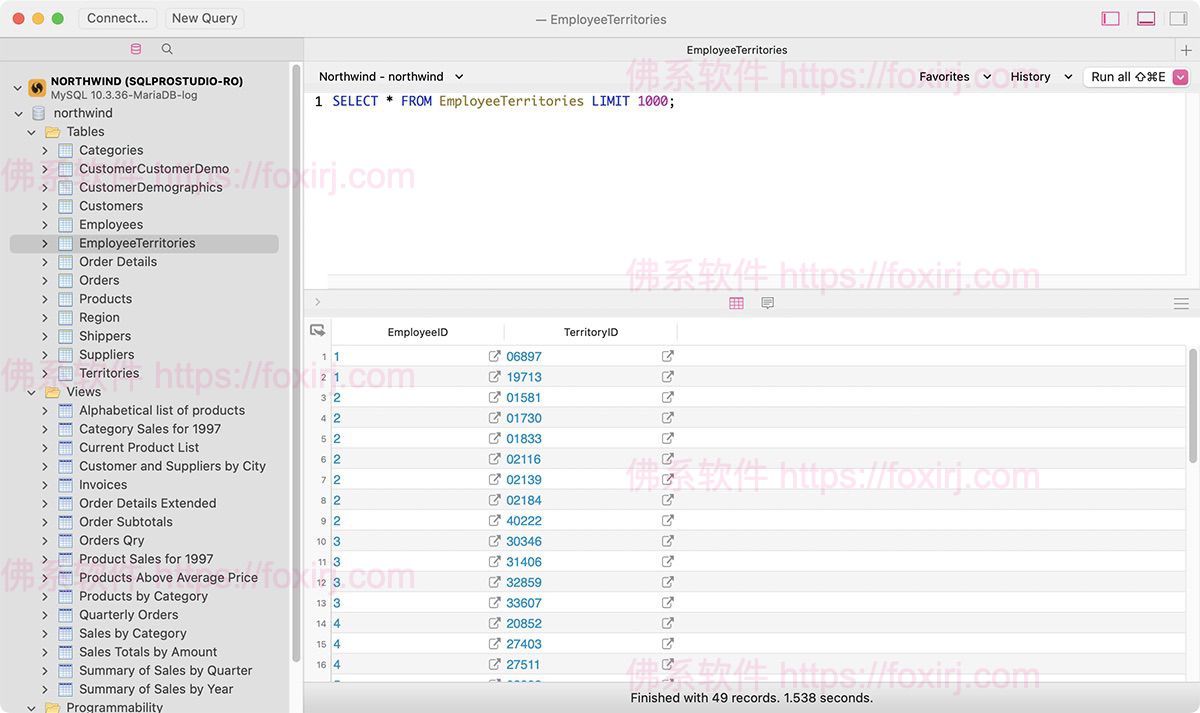
Task: Open the History menu
Action: (1040, 77)
